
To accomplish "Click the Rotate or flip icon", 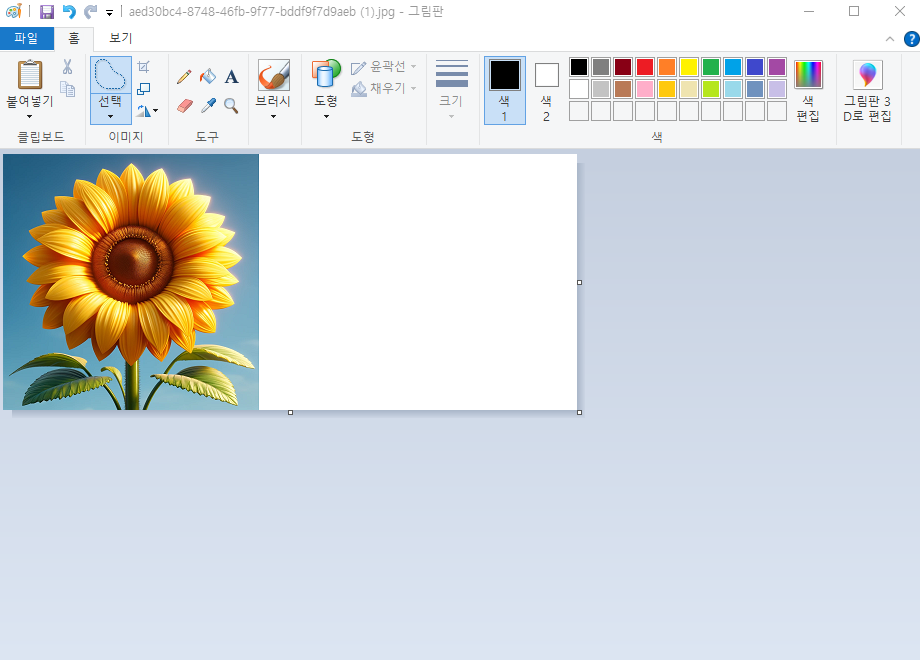I will coord(143,110).
